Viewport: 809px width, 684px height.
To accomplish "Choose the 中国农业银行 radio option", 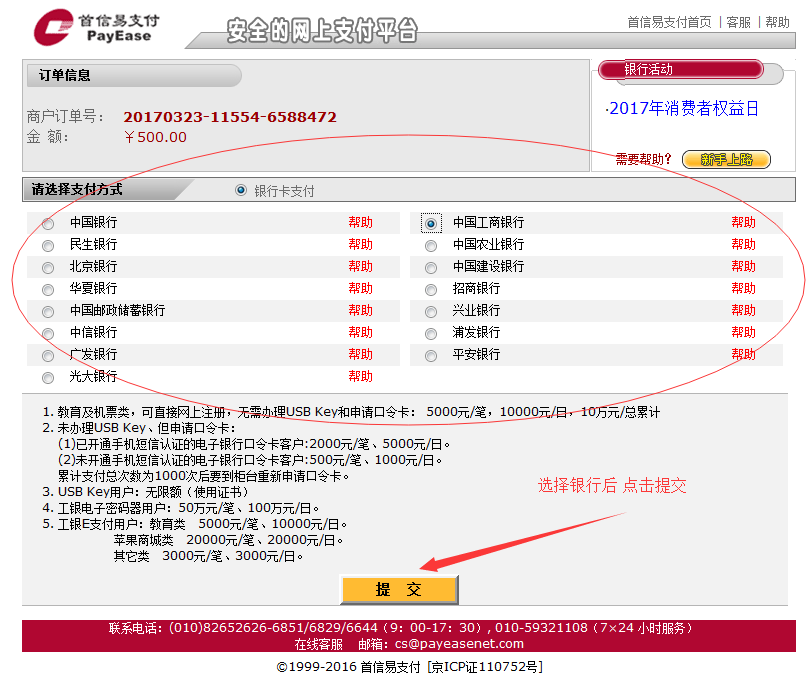I will 431,246.
